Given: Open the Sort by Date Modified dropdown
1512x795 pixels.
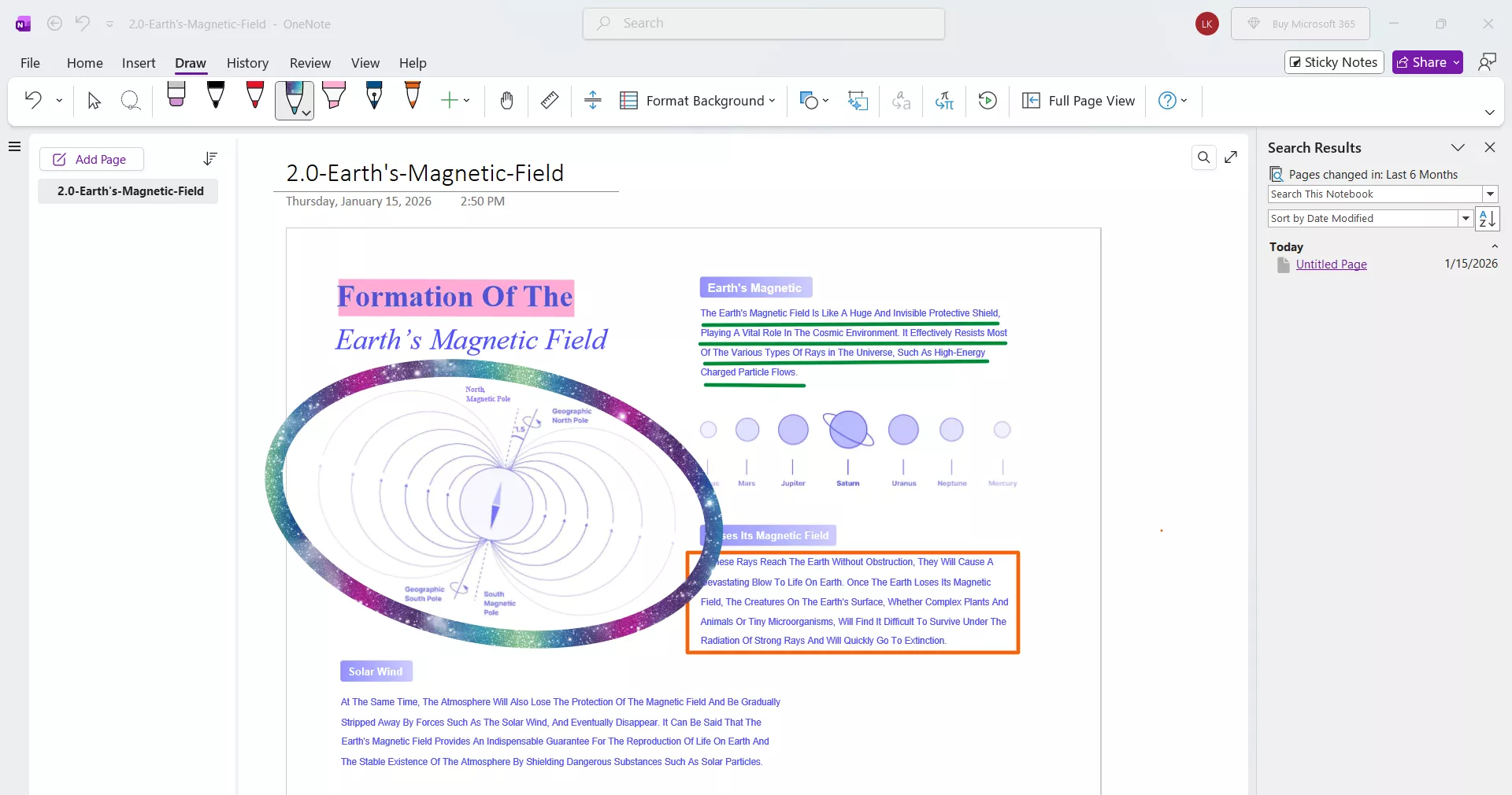Looking at the screenshot, I should 1466,218.
